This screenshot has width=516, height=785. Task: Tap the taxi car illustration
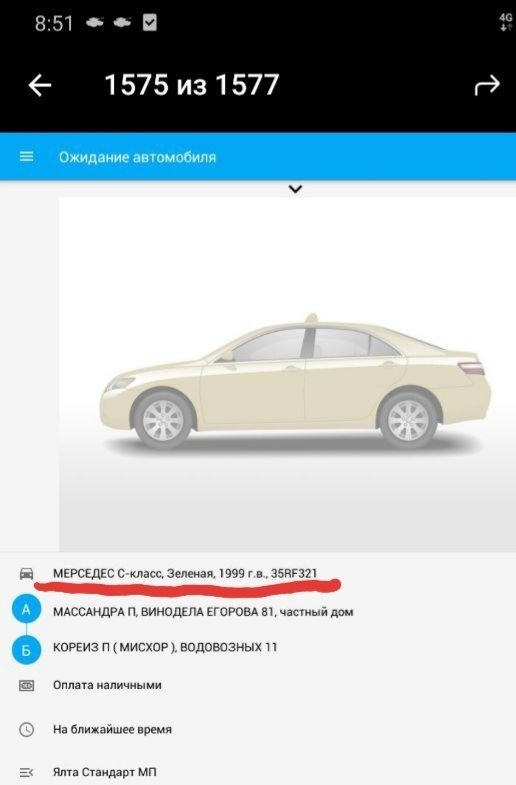point(295,381)
